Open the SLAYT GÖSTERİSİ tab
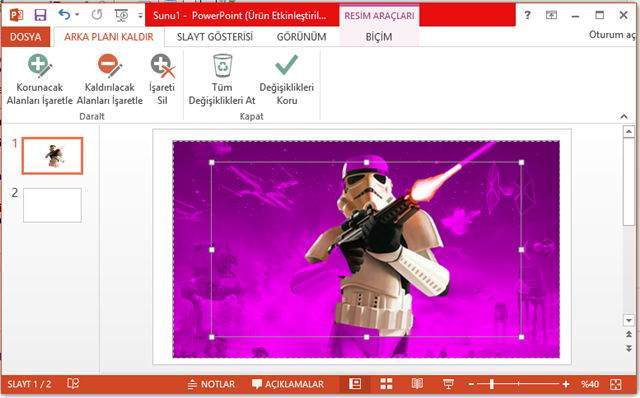 (215, 37)
